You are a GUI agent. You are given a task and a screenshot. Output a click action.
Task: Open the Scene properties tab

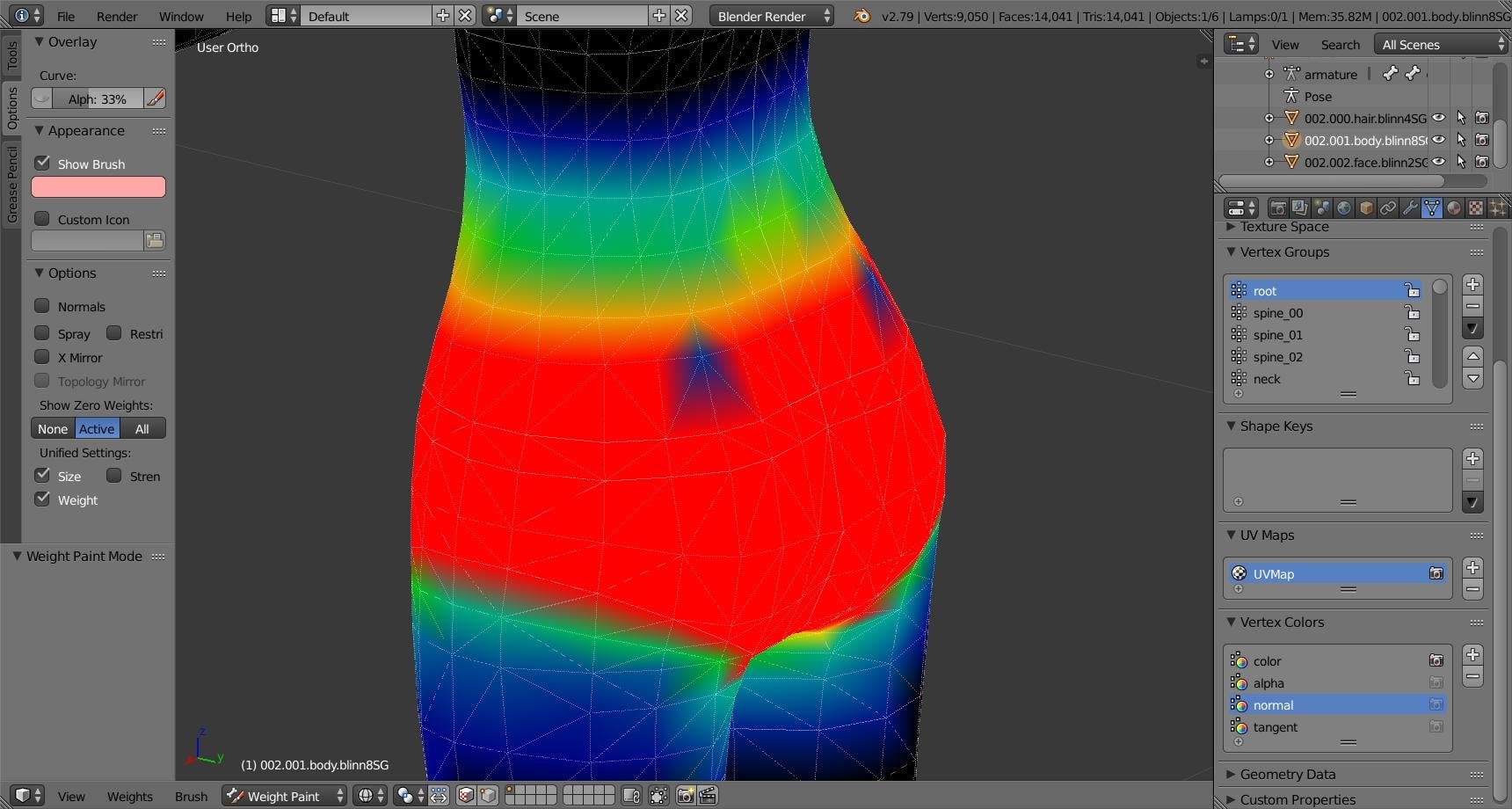(1322, 208)
